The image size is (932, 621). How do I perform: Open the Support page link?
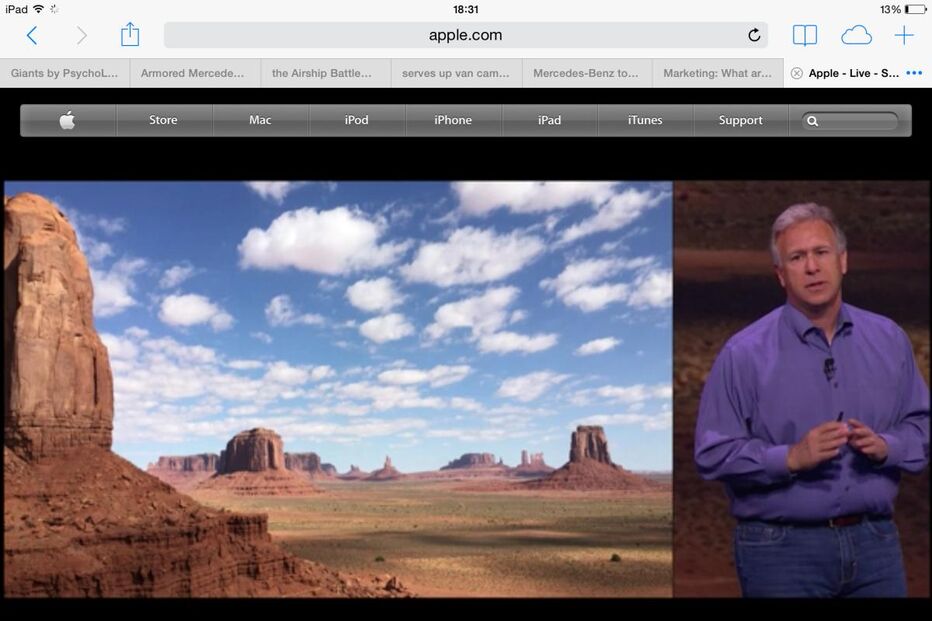tap(740, 120)
